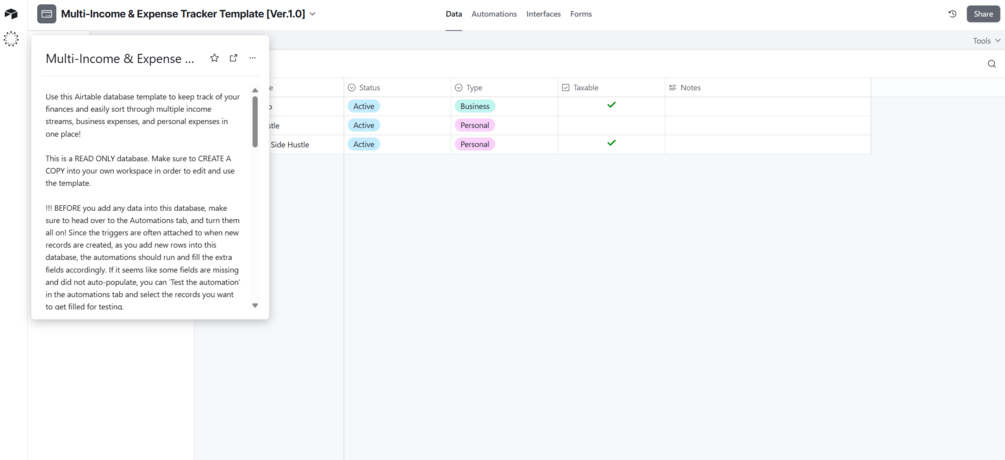
Task: Open the Business type tag
Action: [x=475, y=106]
